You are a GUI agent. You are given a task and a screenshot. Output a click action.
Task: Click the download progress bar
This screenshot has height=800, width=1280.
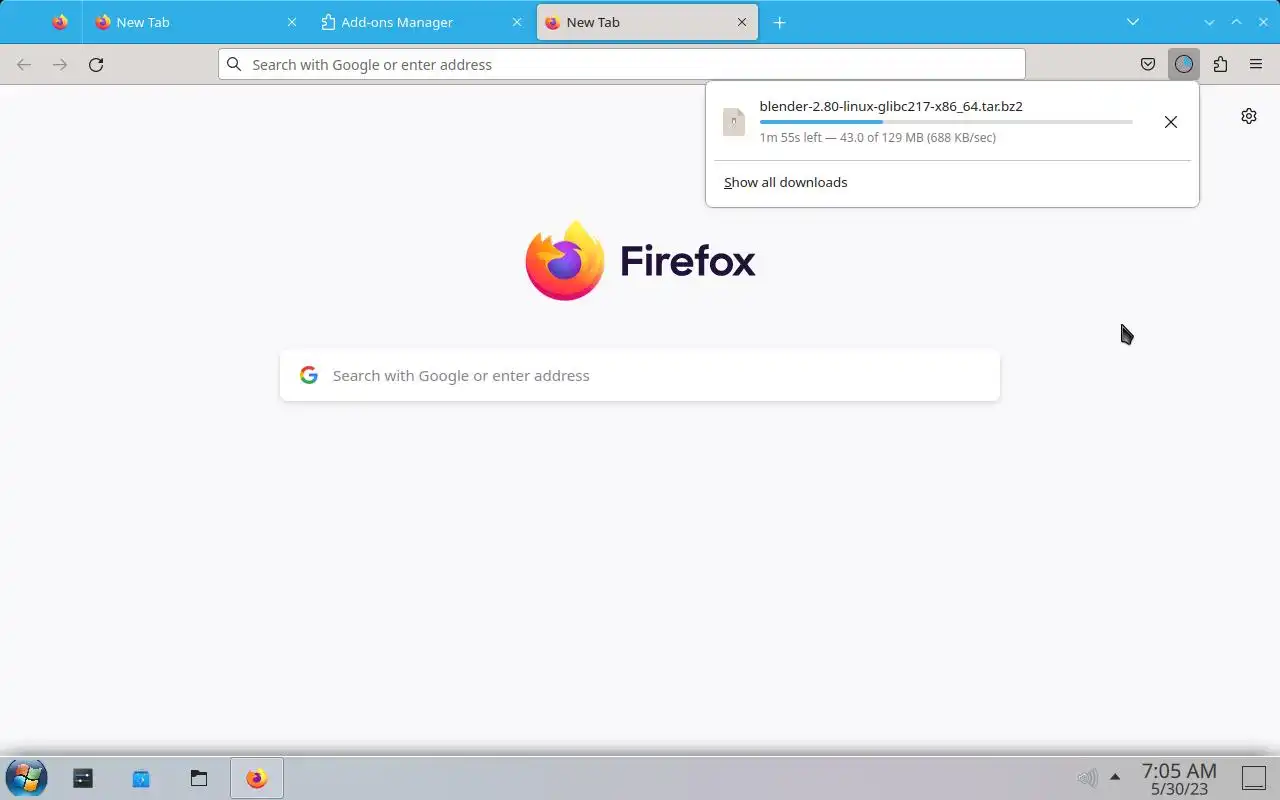[946, 122]
